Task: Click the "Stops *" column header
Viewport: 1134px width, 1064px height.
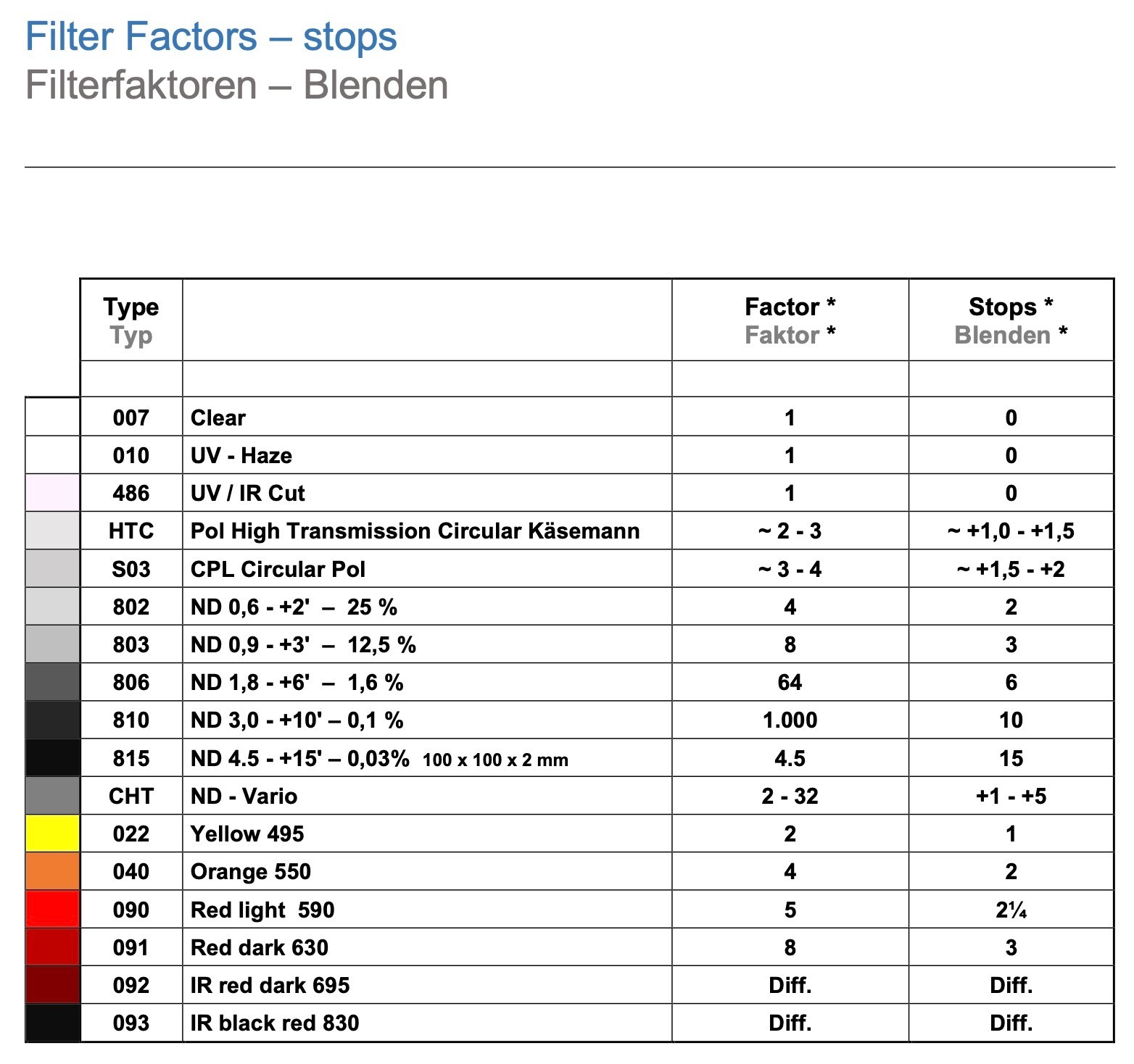Action: click(1011, 307)
